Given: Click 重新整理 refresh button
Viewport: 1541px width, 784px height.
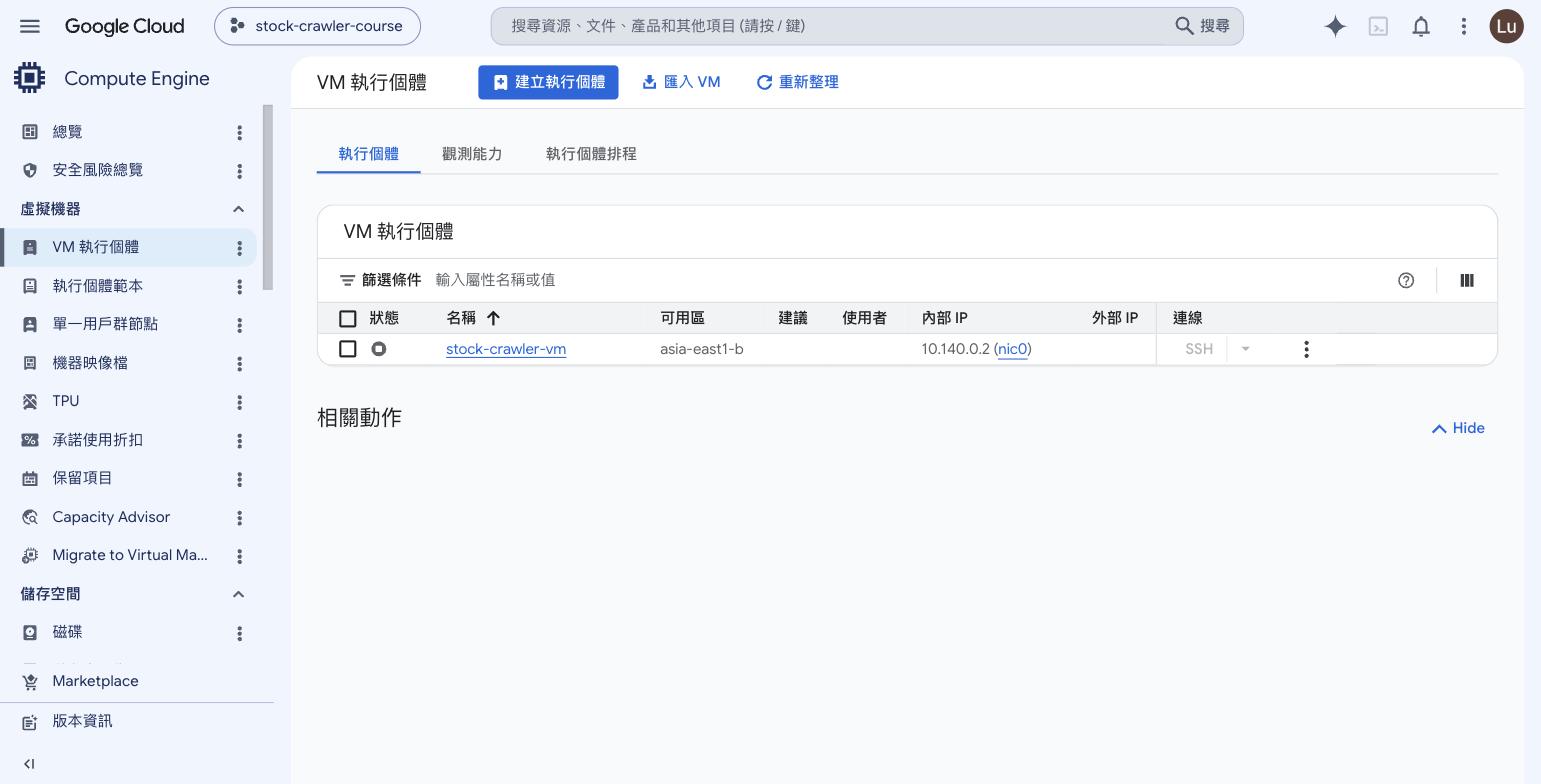Looking at the screenshot, I should 797,82.
